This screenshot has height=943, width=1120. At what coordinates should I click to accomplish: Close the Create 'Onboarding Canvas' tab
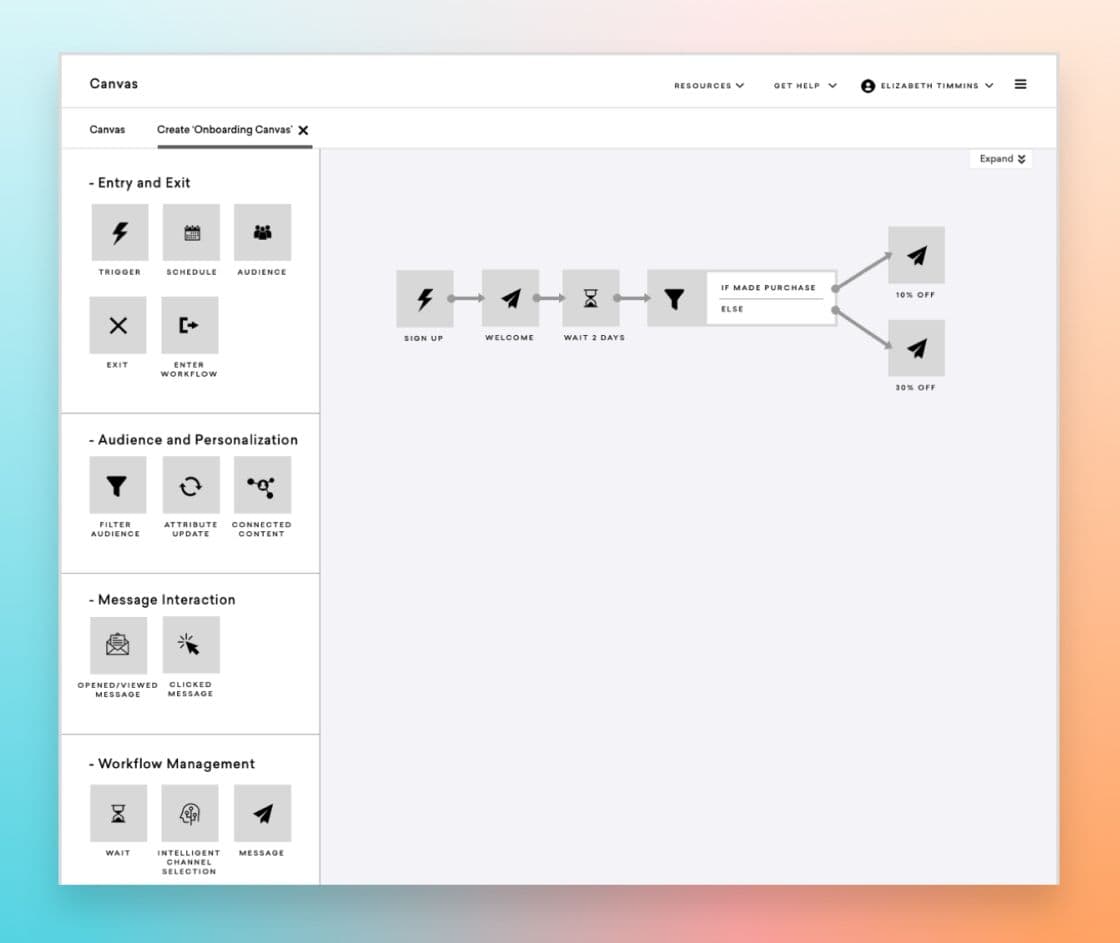(x=303, y=131)
